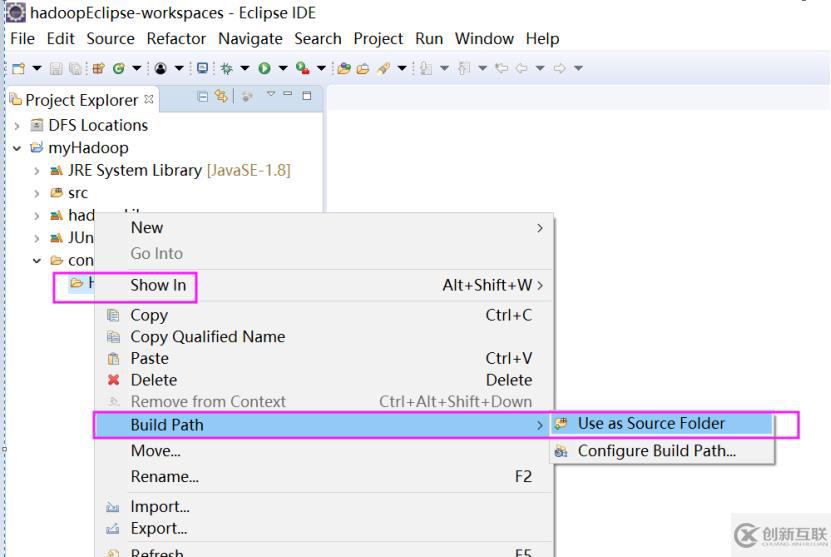Minimize the Project Explorer panel
Viewport: 831px width, 557px height.
tap(288, 93)
